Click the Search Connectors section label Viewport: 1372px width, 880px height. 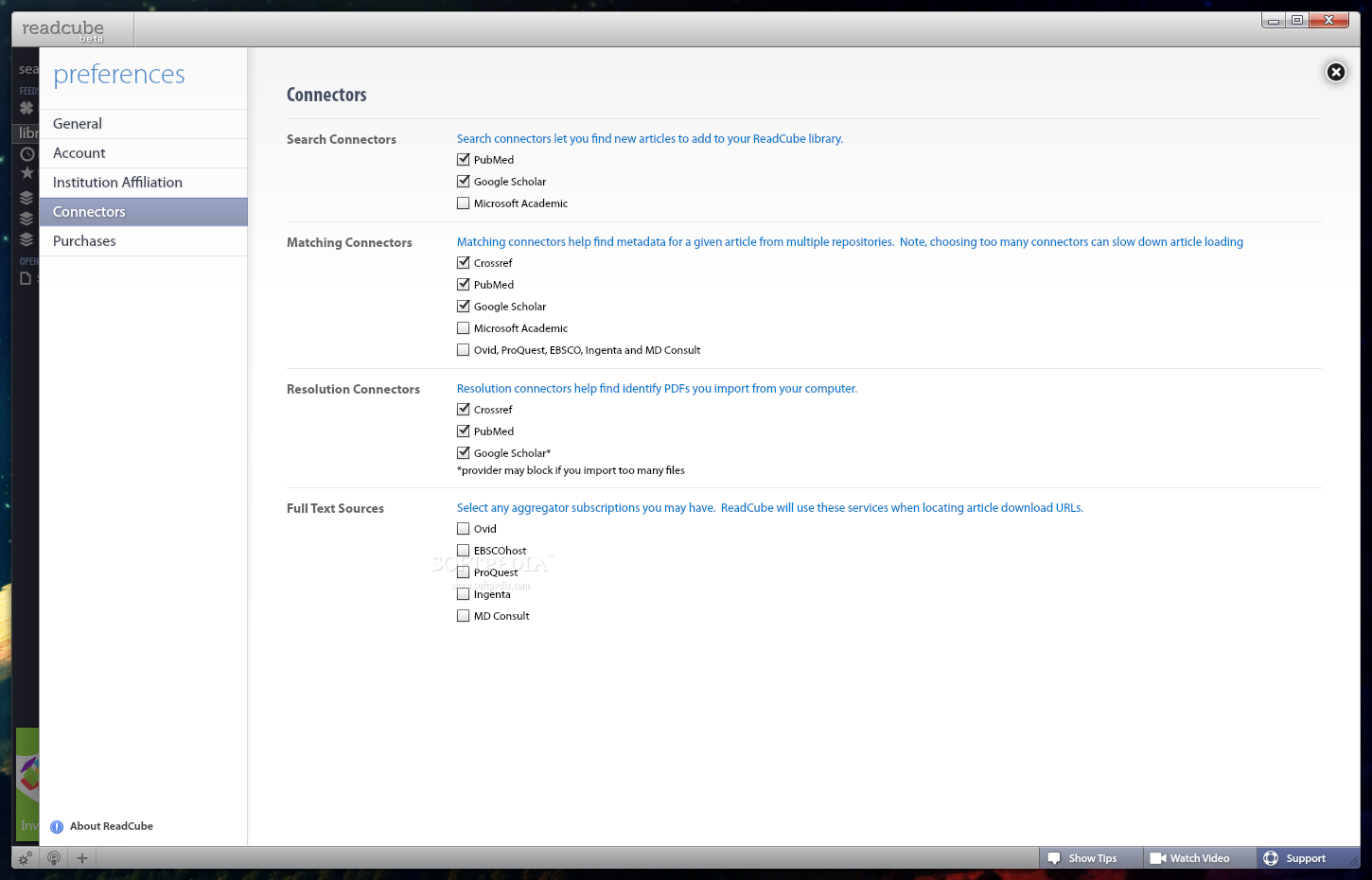pos(342,139)
